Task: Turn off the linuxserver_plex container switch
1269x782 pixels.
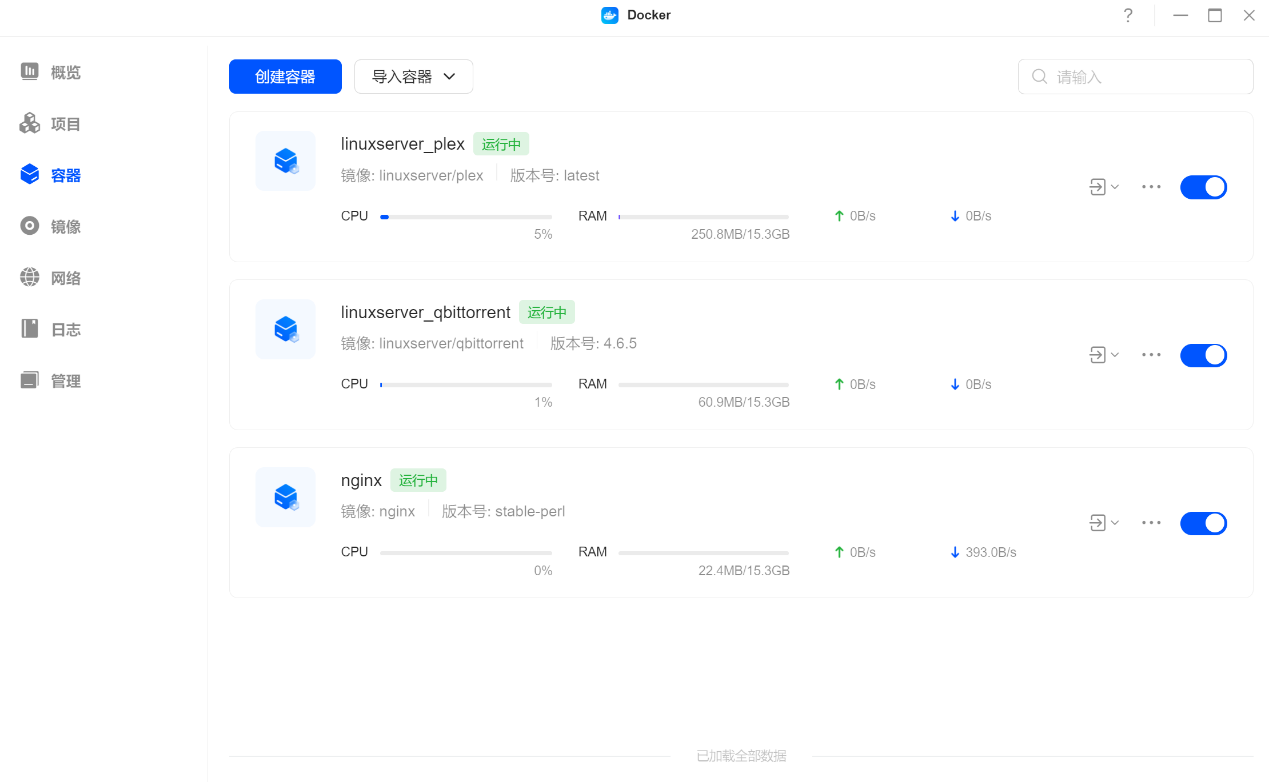Action: [x=1204, y=187]
